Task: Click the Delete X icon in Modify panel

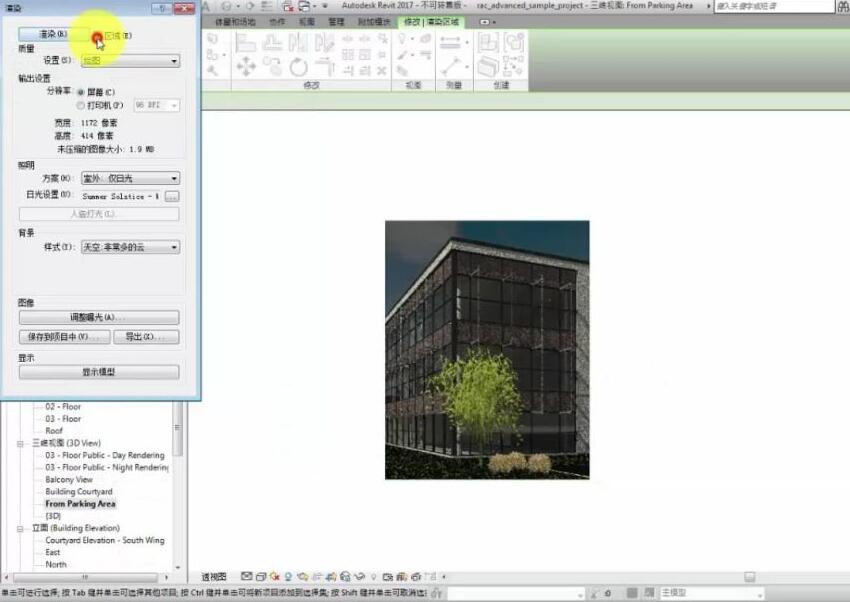Action: click(x=381, y=72)
